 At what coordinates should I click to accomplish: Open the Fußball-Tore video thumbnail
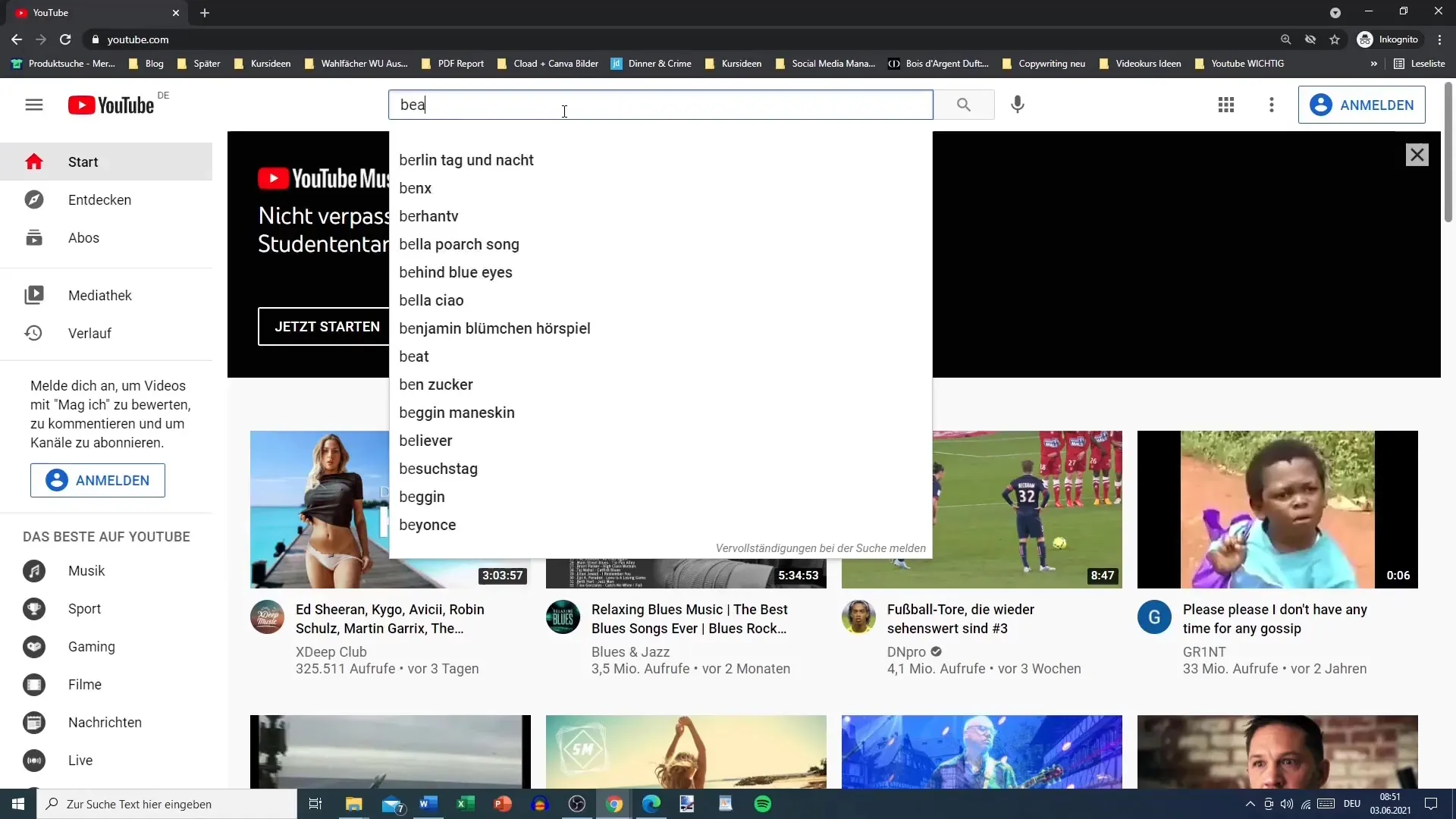(1028, 510)
